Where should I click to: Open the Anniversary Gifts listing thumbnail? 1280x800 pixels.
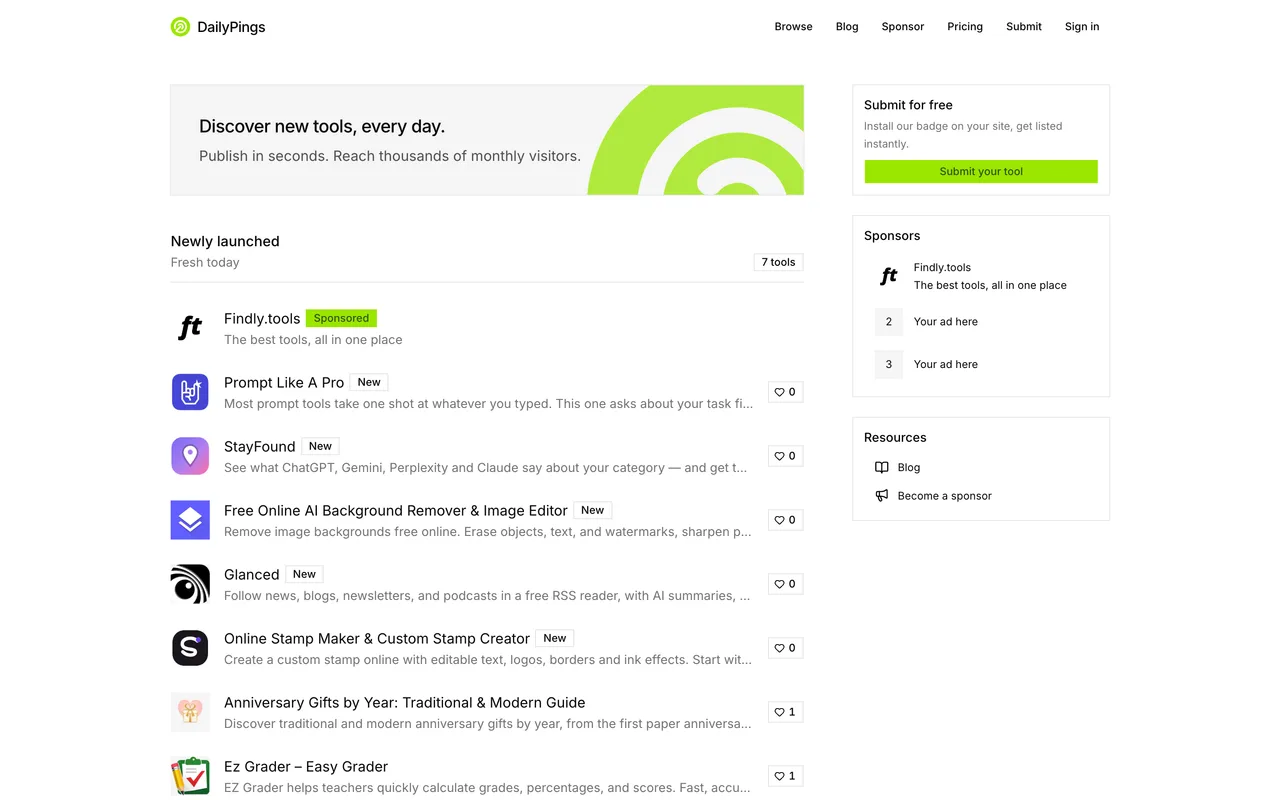coord(190,712)
